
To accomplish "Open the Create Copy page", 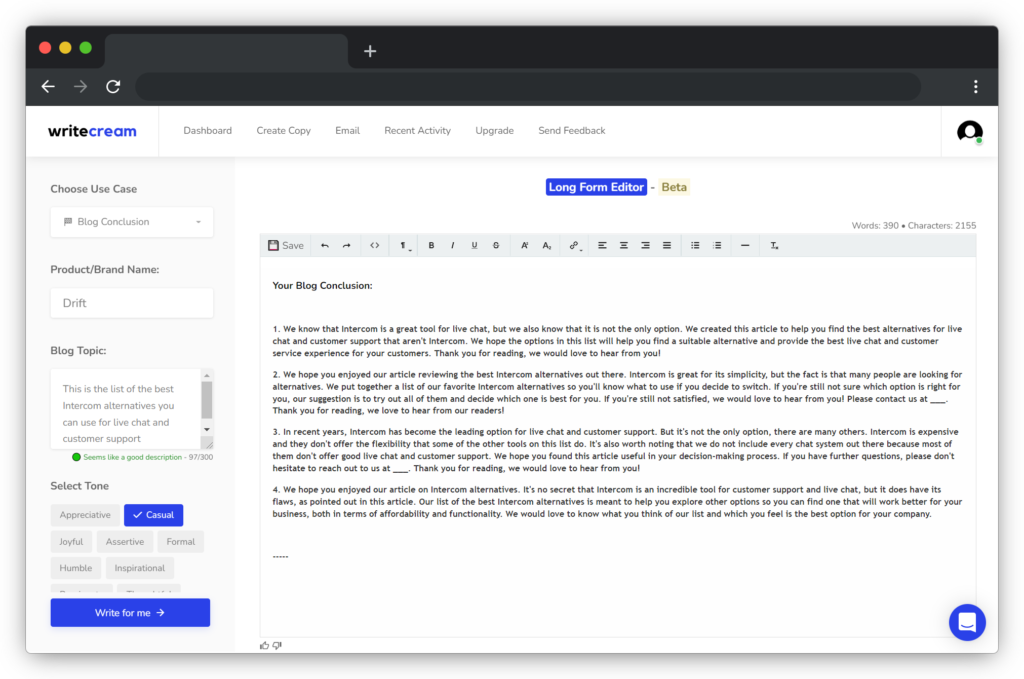I will point(283,131).
